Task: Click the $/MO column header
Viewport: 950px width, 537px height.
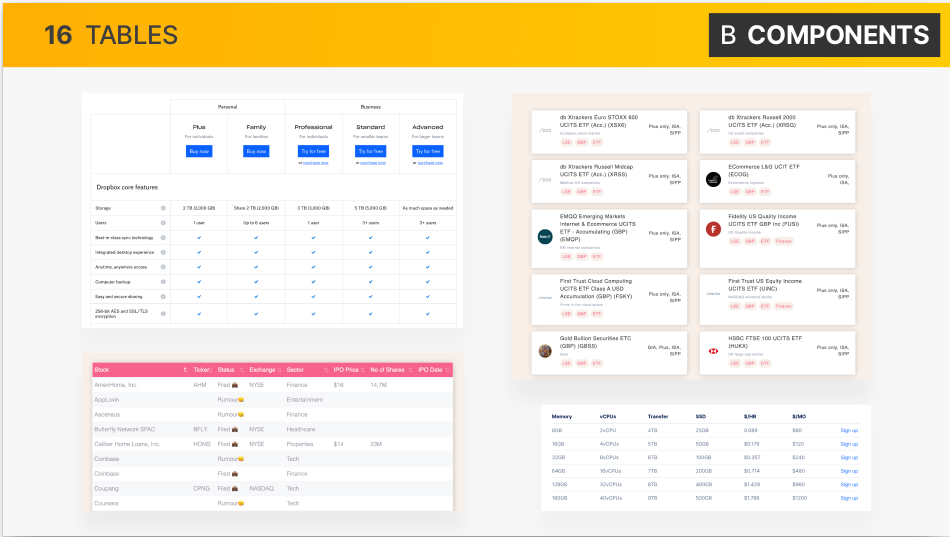Action: [799, 416]
